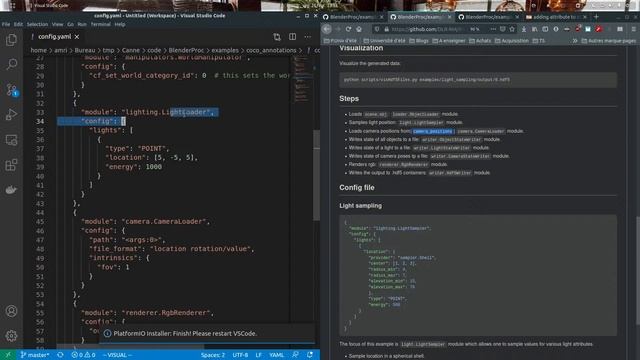The width and height of the screenshot is (640, 360).
Task: Open the Search view in activity bar
Action: 11,64
